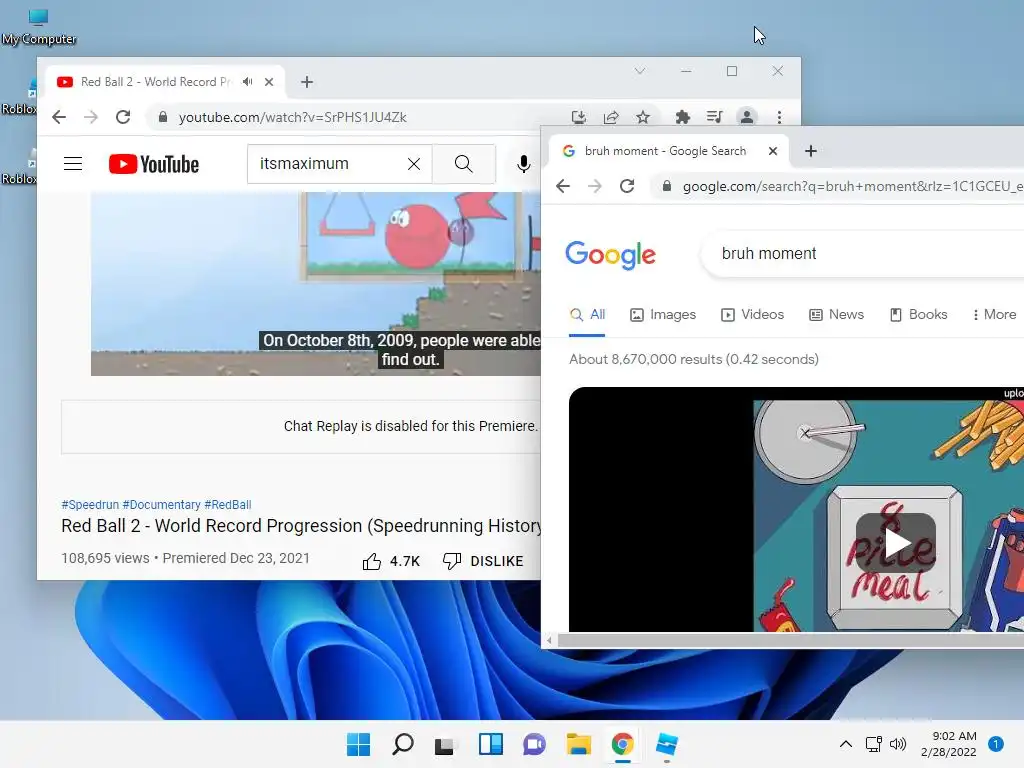
Task: Mute the Red Ball 2 tab audio icon
Action: (x=248, y=82)
